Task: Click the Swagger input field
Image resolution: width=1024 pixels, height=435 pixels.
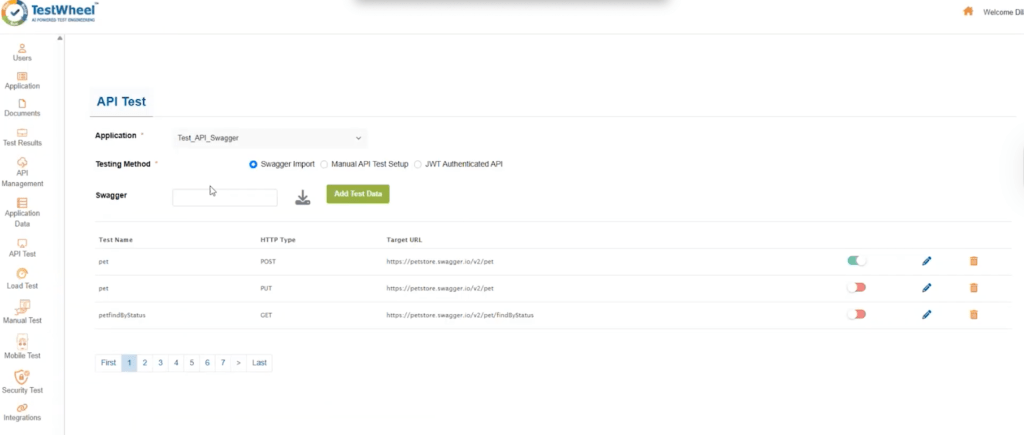Action: point(224,197)
